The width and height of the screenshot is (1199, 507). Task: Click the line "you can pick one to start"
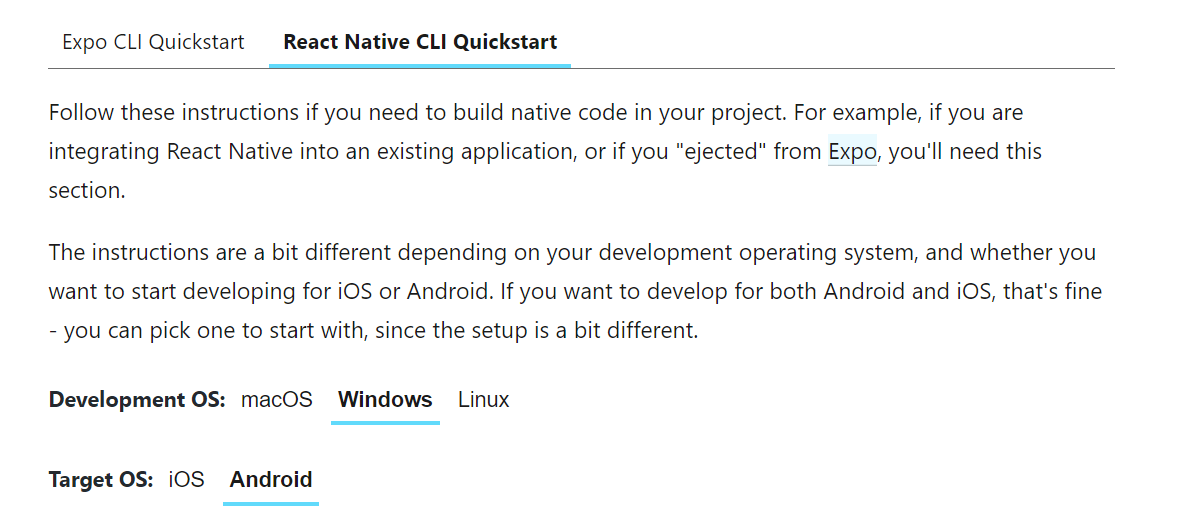coord(373,332)
